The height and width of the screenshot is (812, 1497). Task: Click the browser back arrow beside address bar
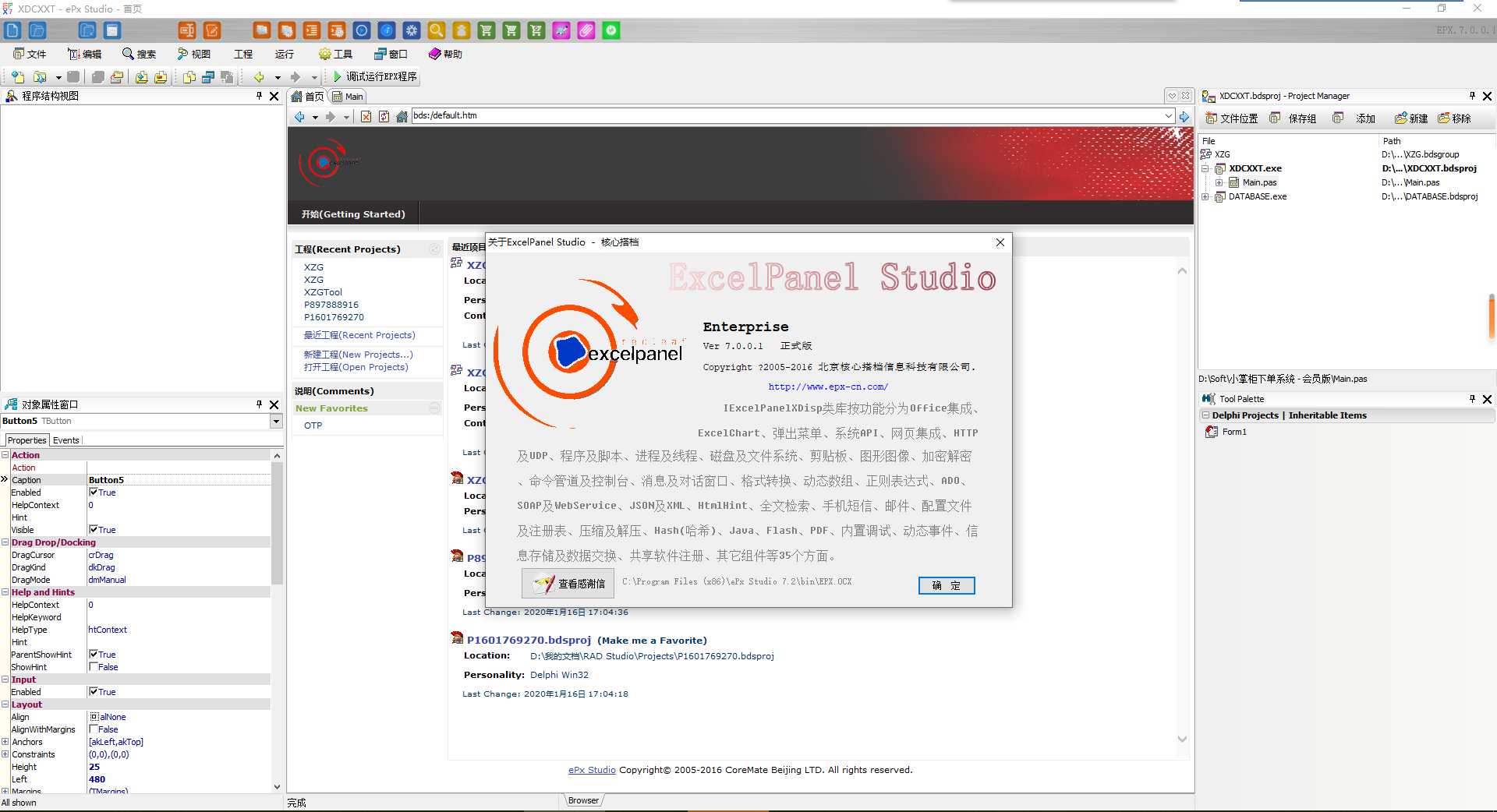(x=299, y=117)
